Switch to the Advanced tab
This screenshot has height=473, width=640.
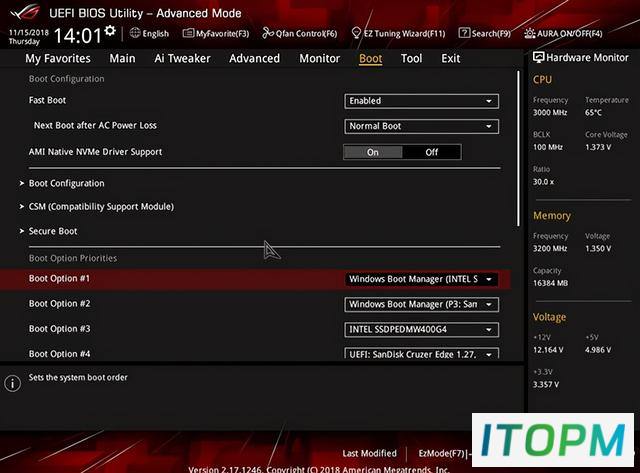tap(254, 58)
